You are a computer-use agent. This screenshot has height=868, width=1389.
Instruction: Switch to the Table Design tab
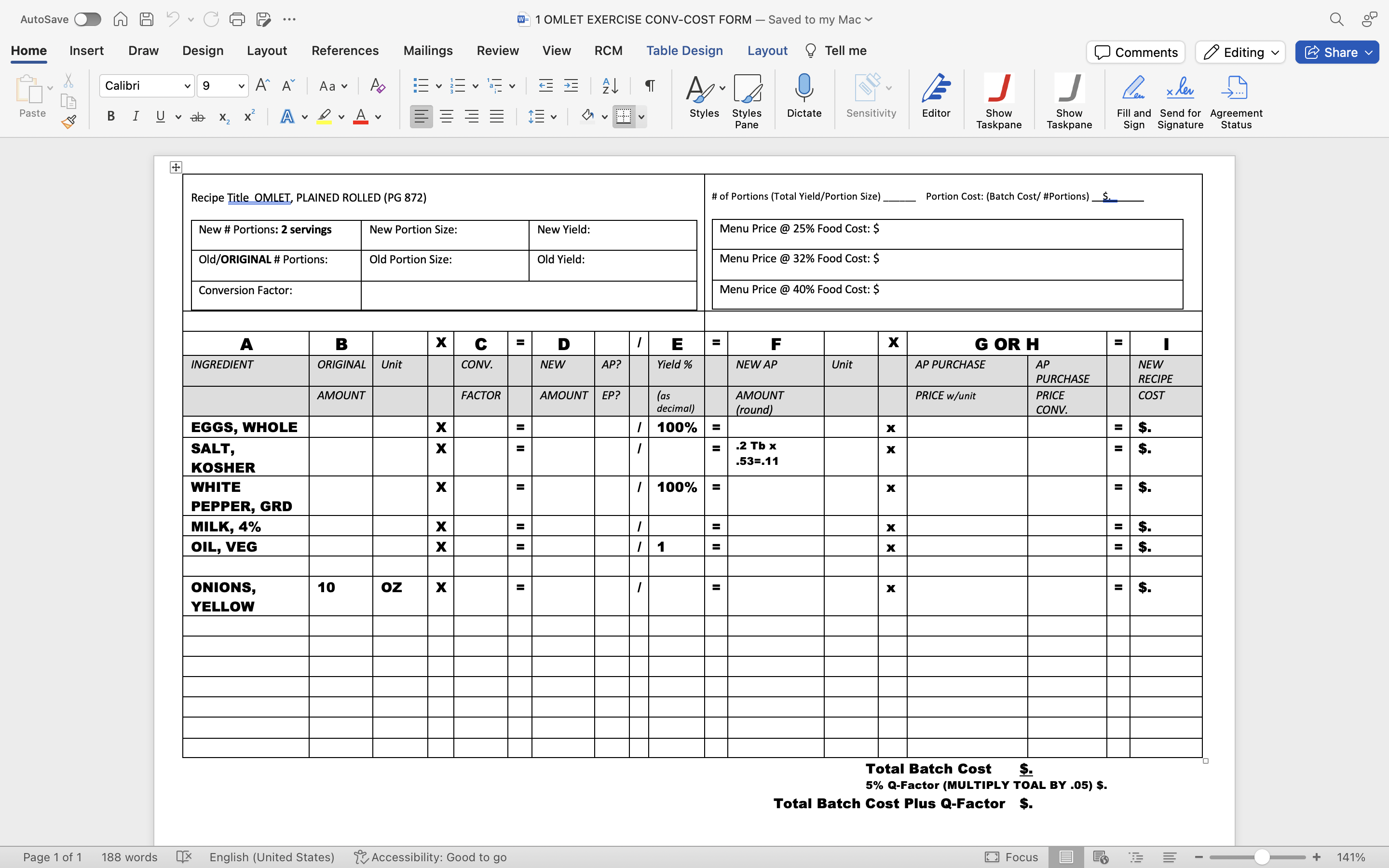[x=685, y=51]
